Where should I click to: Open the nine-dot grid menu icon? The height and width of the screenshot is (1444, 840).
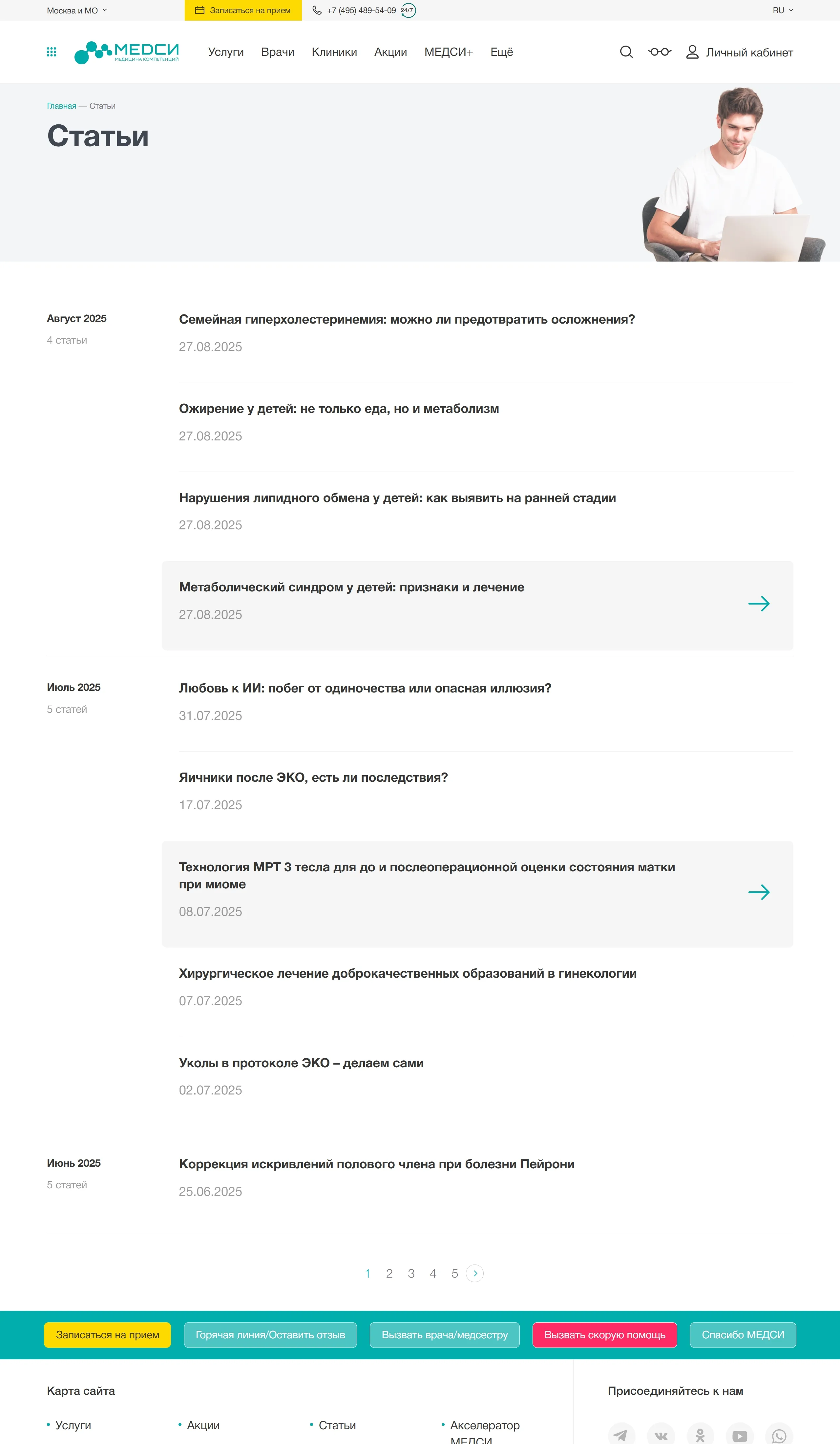click(x=52, y=52)
